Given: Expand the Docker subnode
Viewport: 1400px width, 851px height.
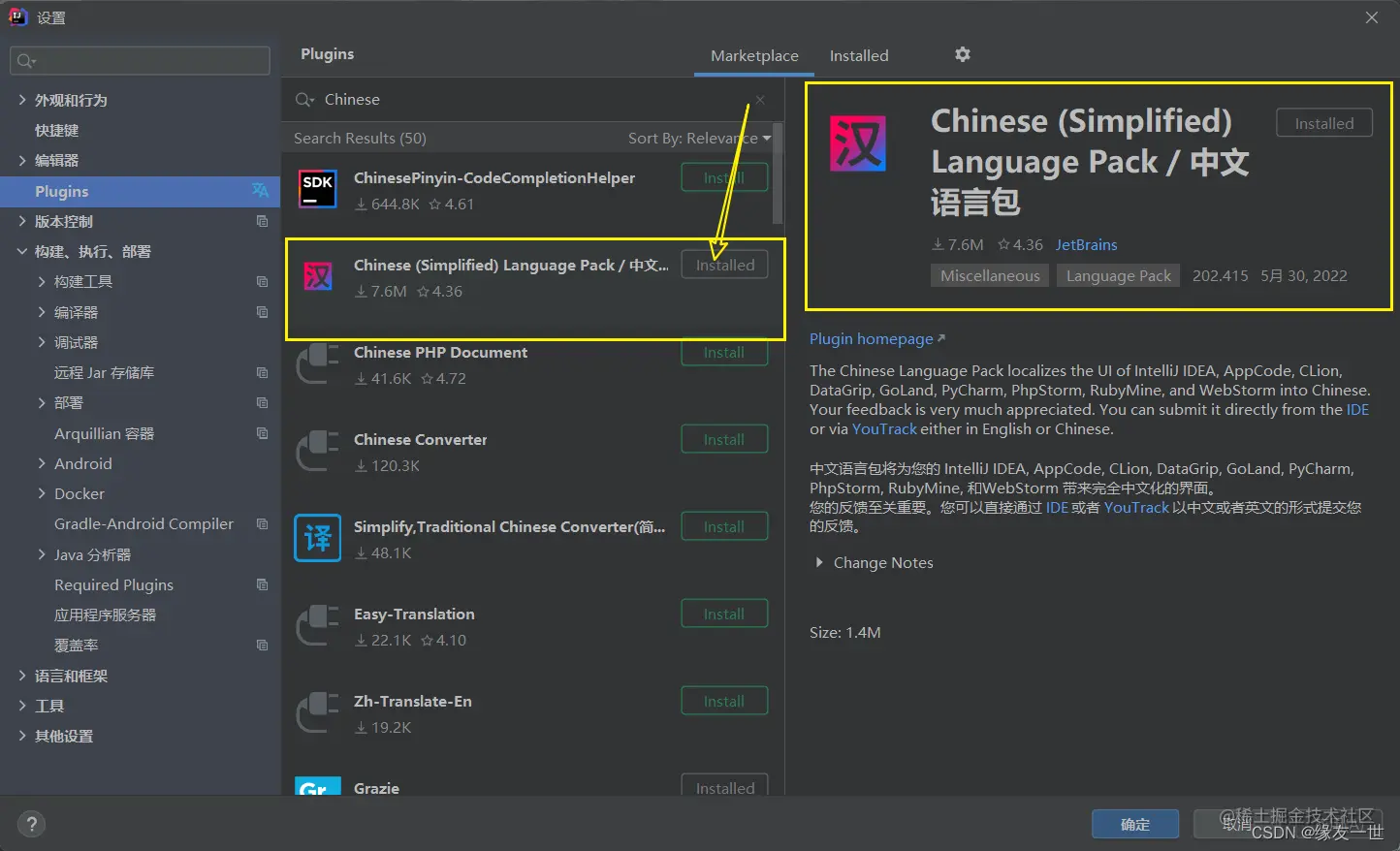Looking at the screenshot, I should [42, 493].
